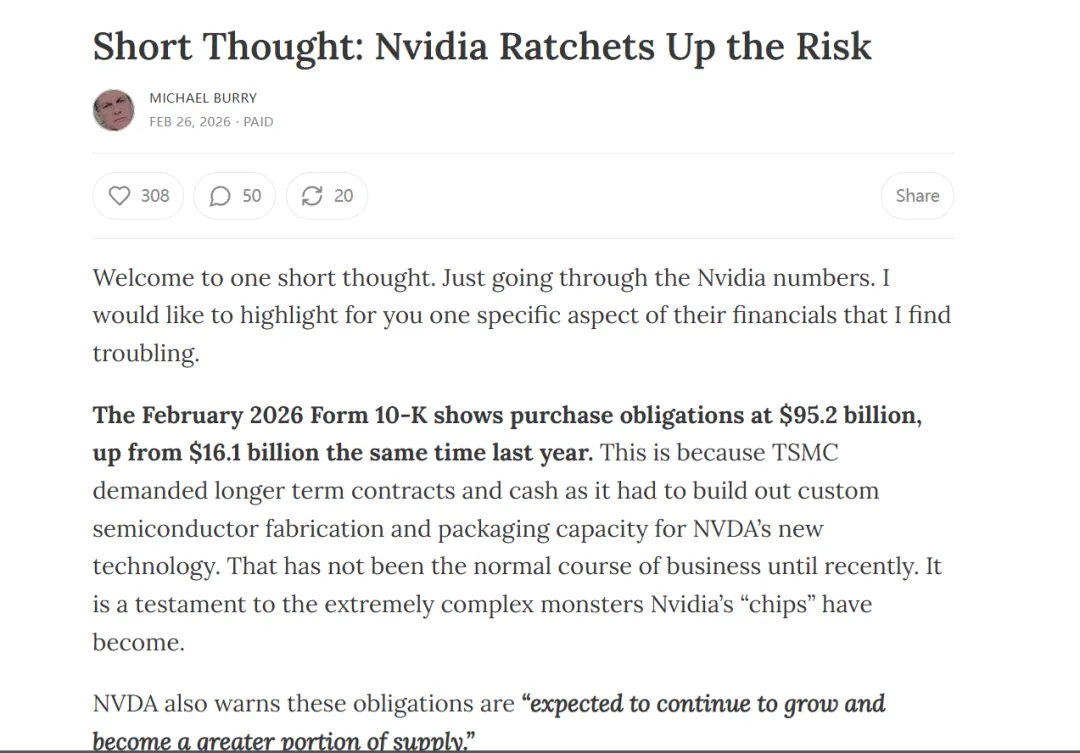Click the "Welcome to one short thought" sentence
The height and width of the screenshot is (753, 1080).
[x=262, y=277]
